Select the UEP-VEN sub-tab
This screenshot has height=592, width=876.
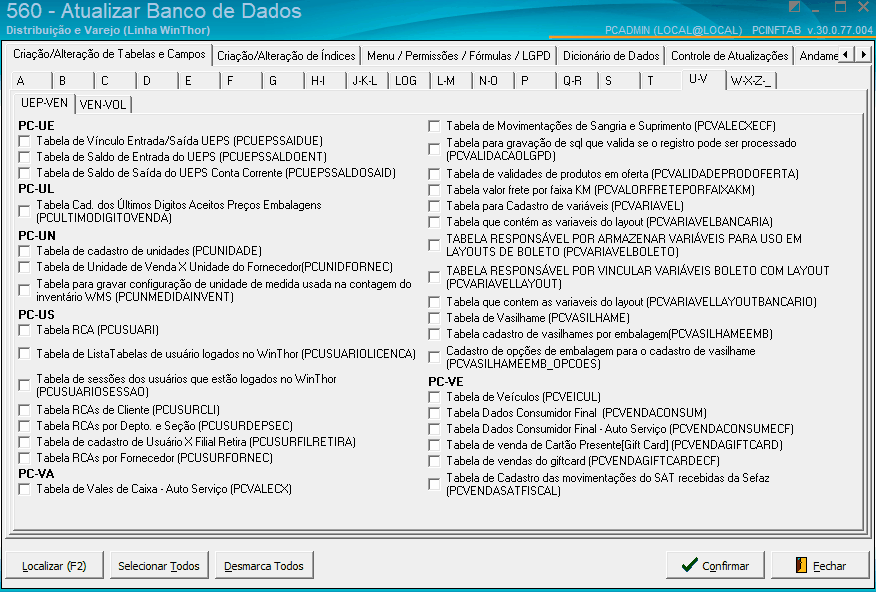[44, 103]
